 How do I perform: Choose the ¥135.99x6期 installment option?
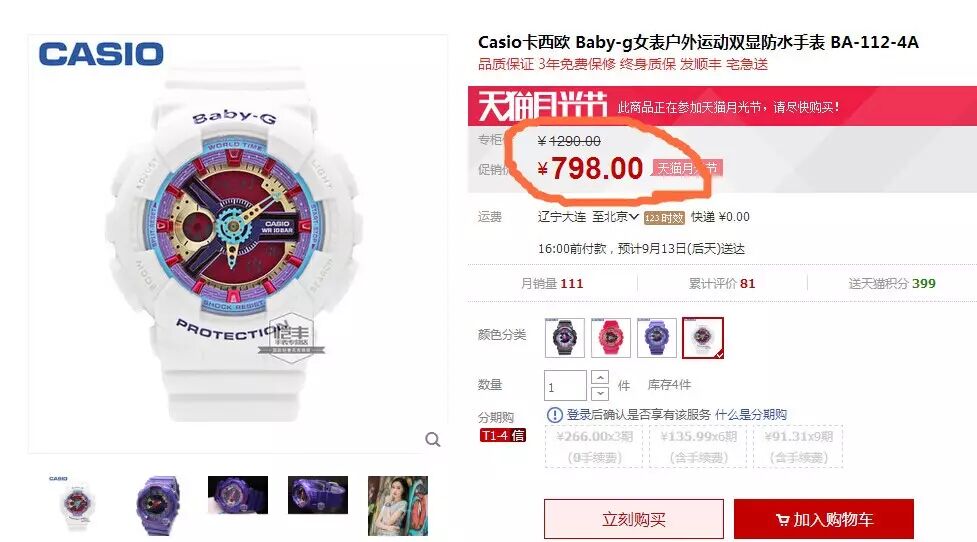(x=698, y=447)
